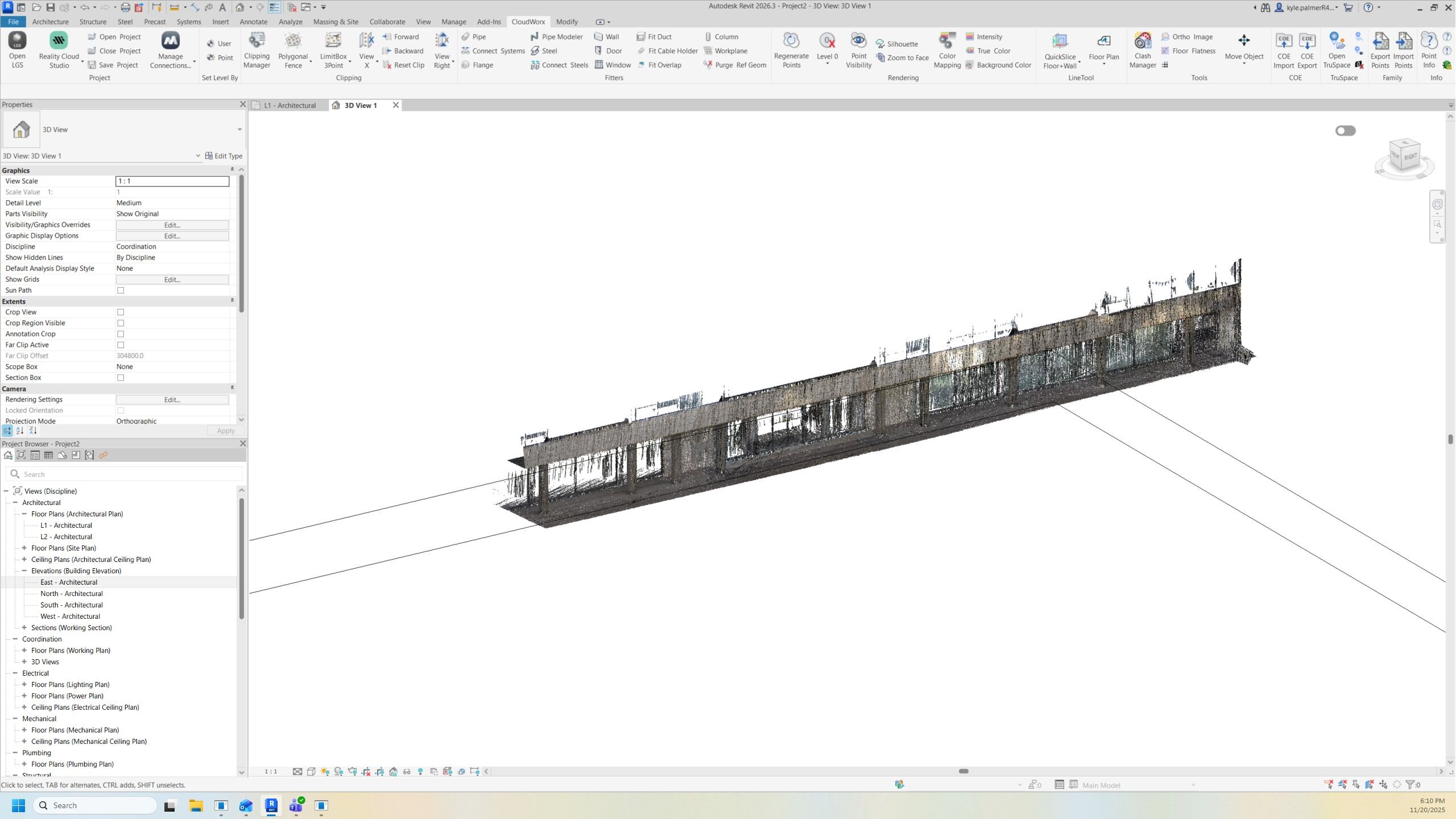Click the Regenerate Points icon

tap(791, 41)
